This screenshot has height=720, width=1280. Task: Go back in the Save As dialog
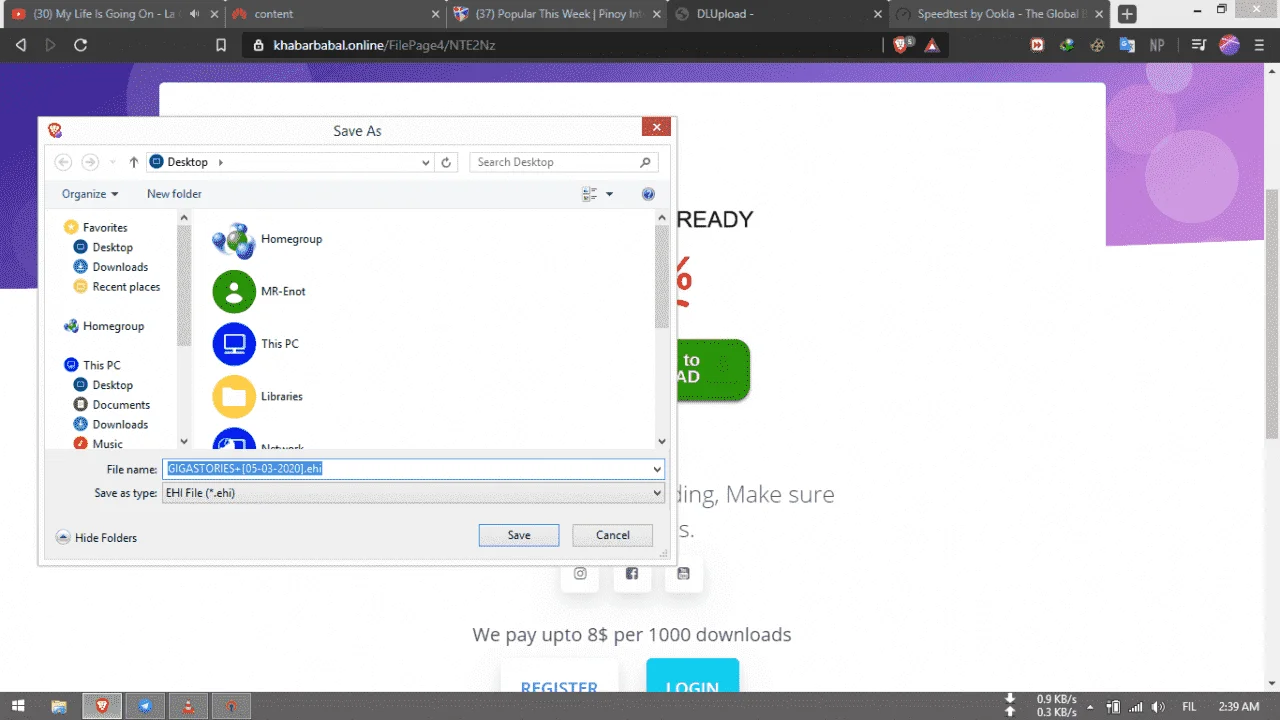pos(63,162)
